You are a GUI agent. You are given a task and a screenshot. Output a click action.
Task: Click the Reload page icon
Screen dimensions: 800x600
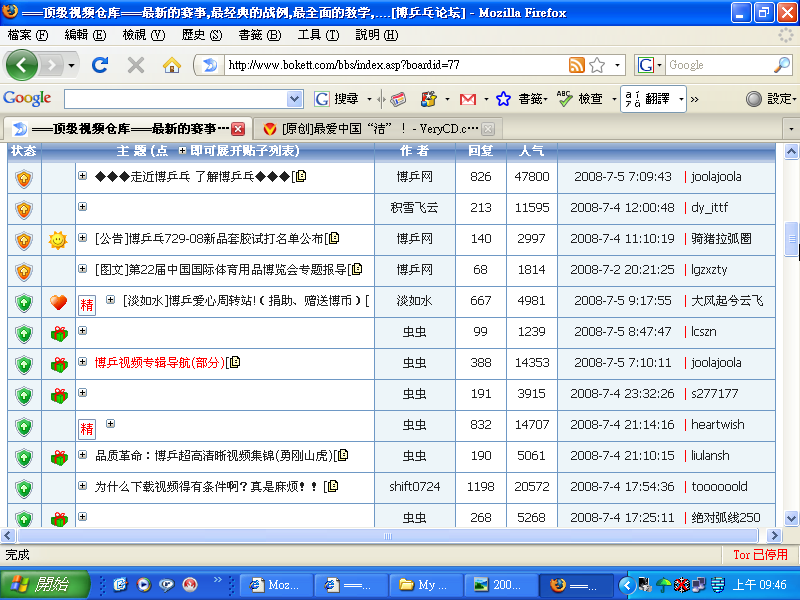coord(99,65)
